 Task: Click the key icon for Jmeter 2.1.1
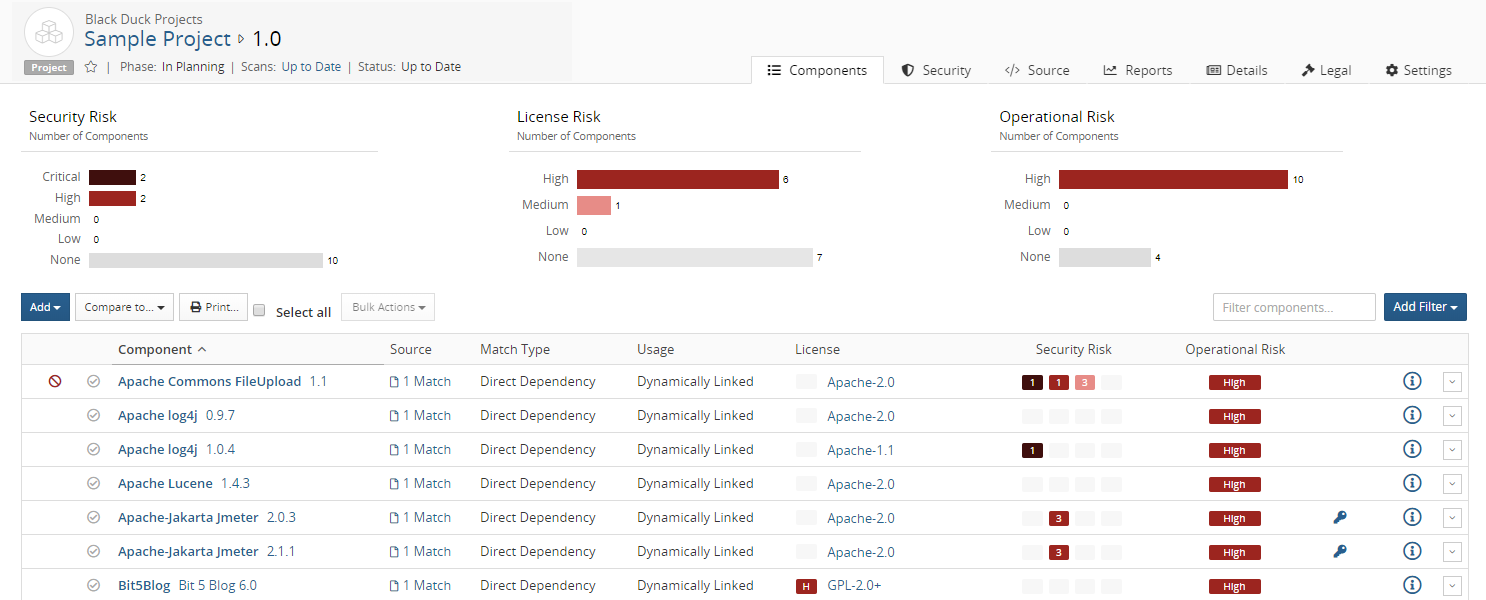(x=1340, y=551)
